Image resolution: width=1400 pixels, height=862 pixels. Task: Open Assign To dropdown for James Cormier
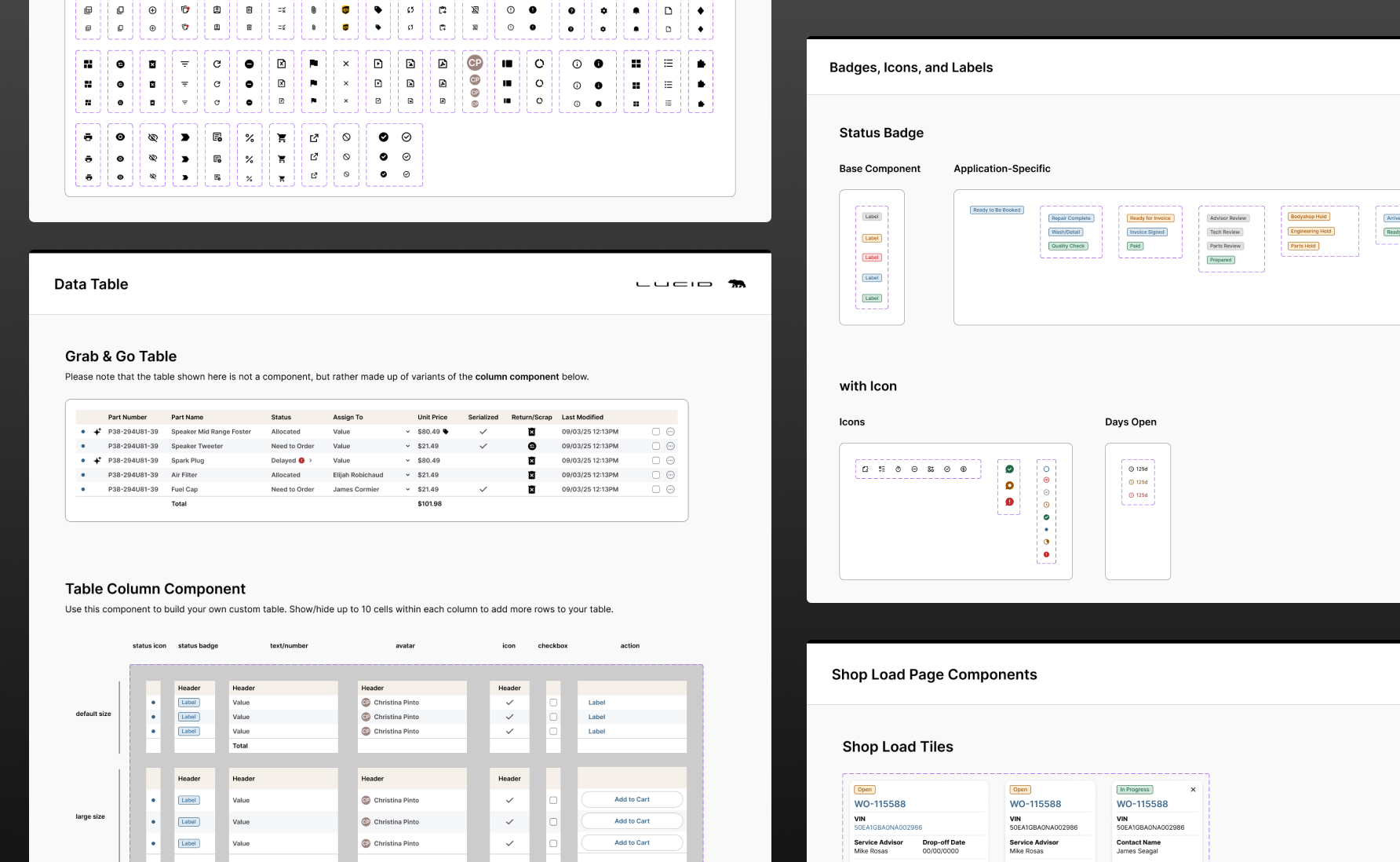(x=407, y=489)
